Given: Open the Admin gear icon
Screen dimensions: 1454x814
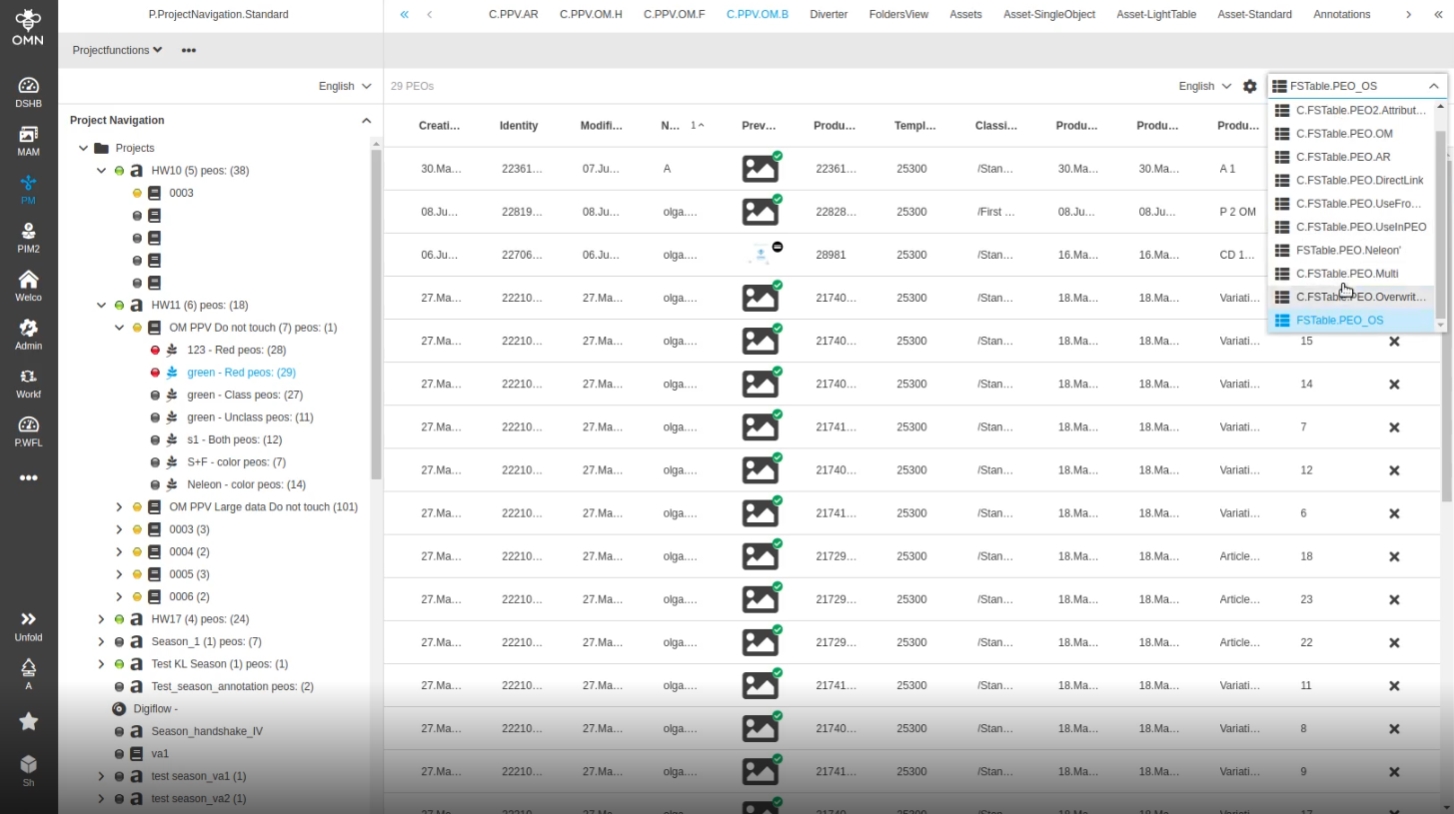Looking at the screenshot, I should click(28, 328).
